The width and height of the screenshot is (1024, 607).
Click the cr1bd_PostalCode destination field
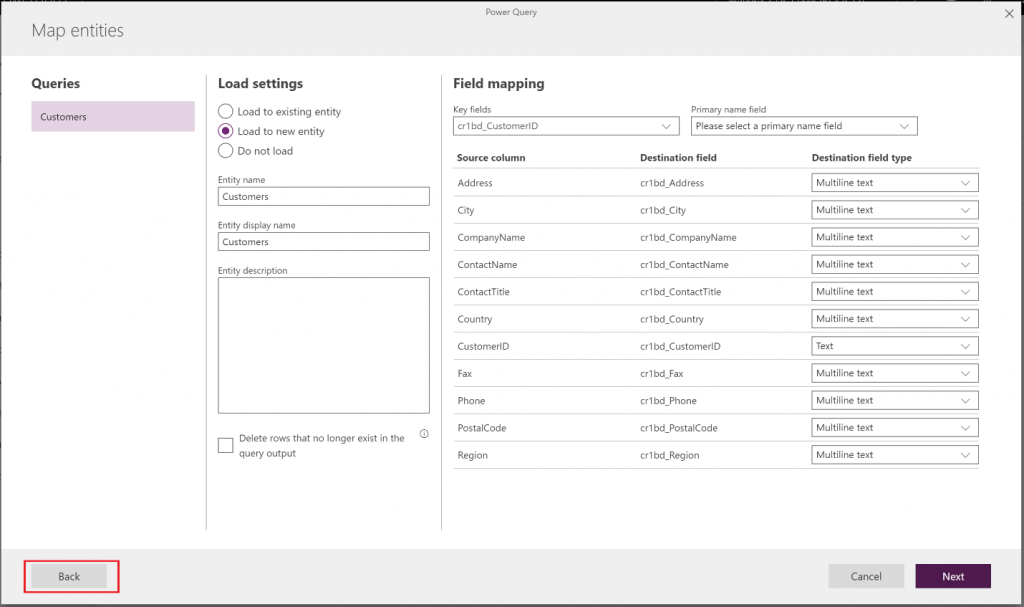[679, 428]
